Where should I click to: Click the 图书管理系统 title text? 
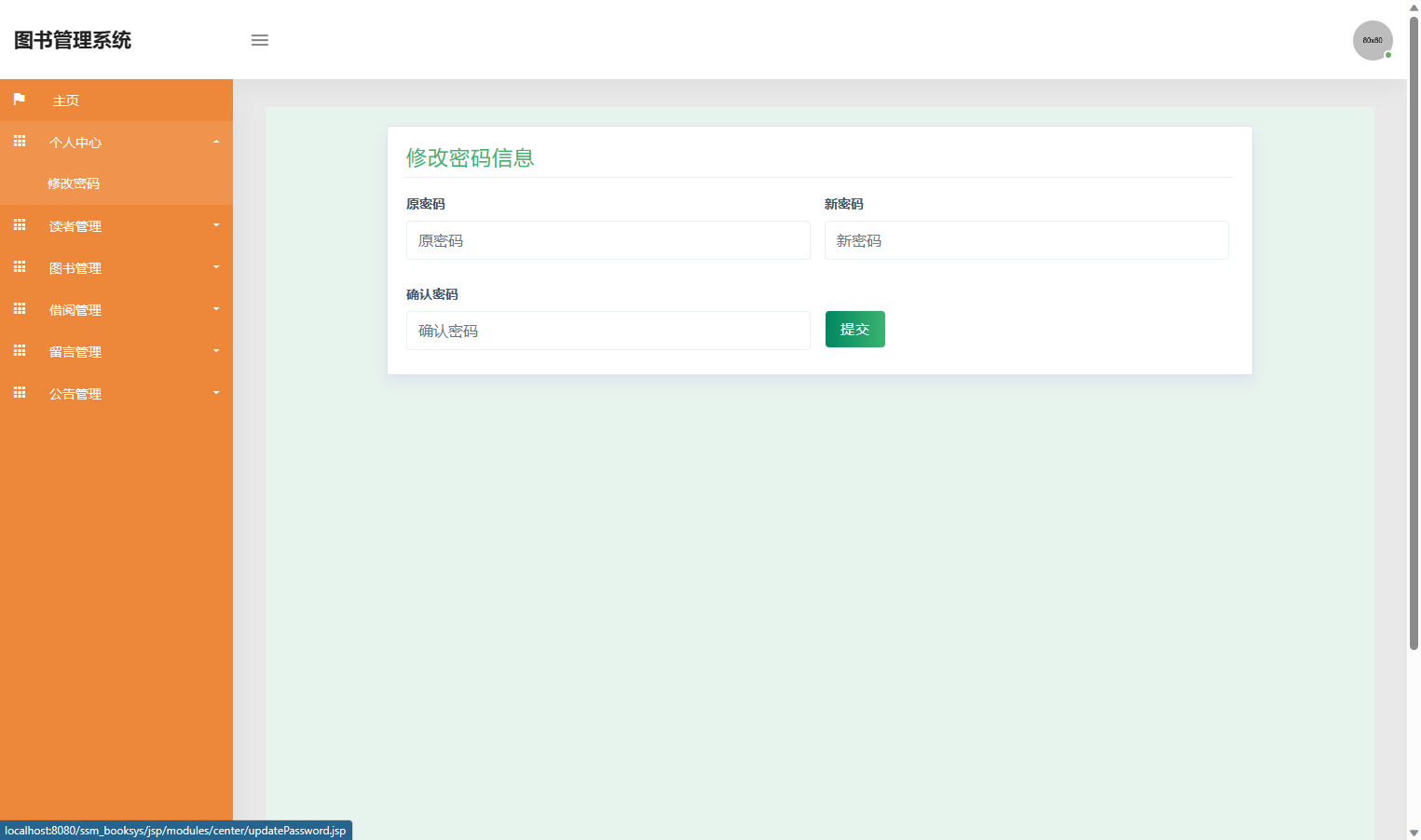72,40
